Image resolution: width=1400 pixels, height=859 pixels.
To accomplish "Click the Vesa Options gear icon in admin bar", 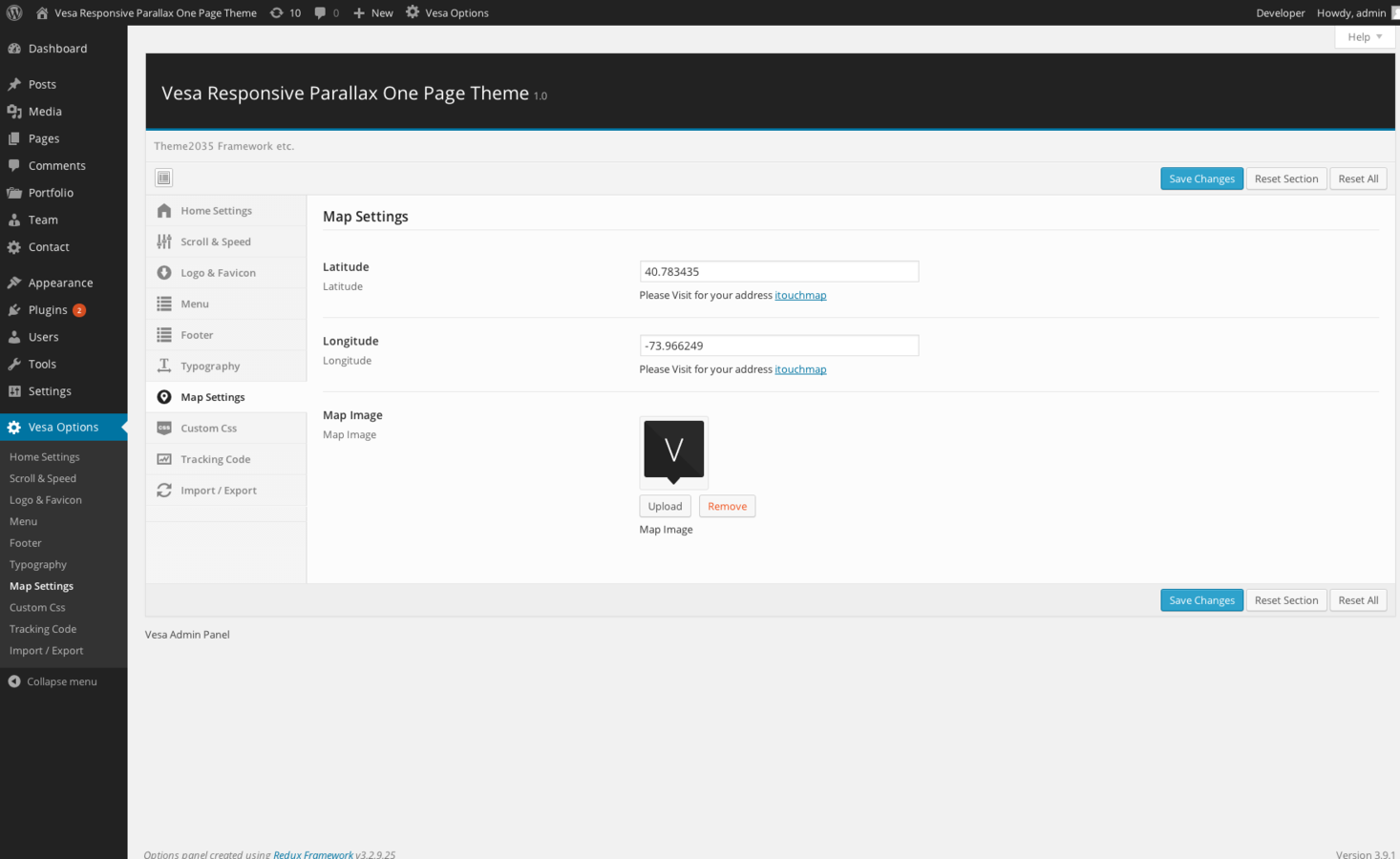I will 413,12.
